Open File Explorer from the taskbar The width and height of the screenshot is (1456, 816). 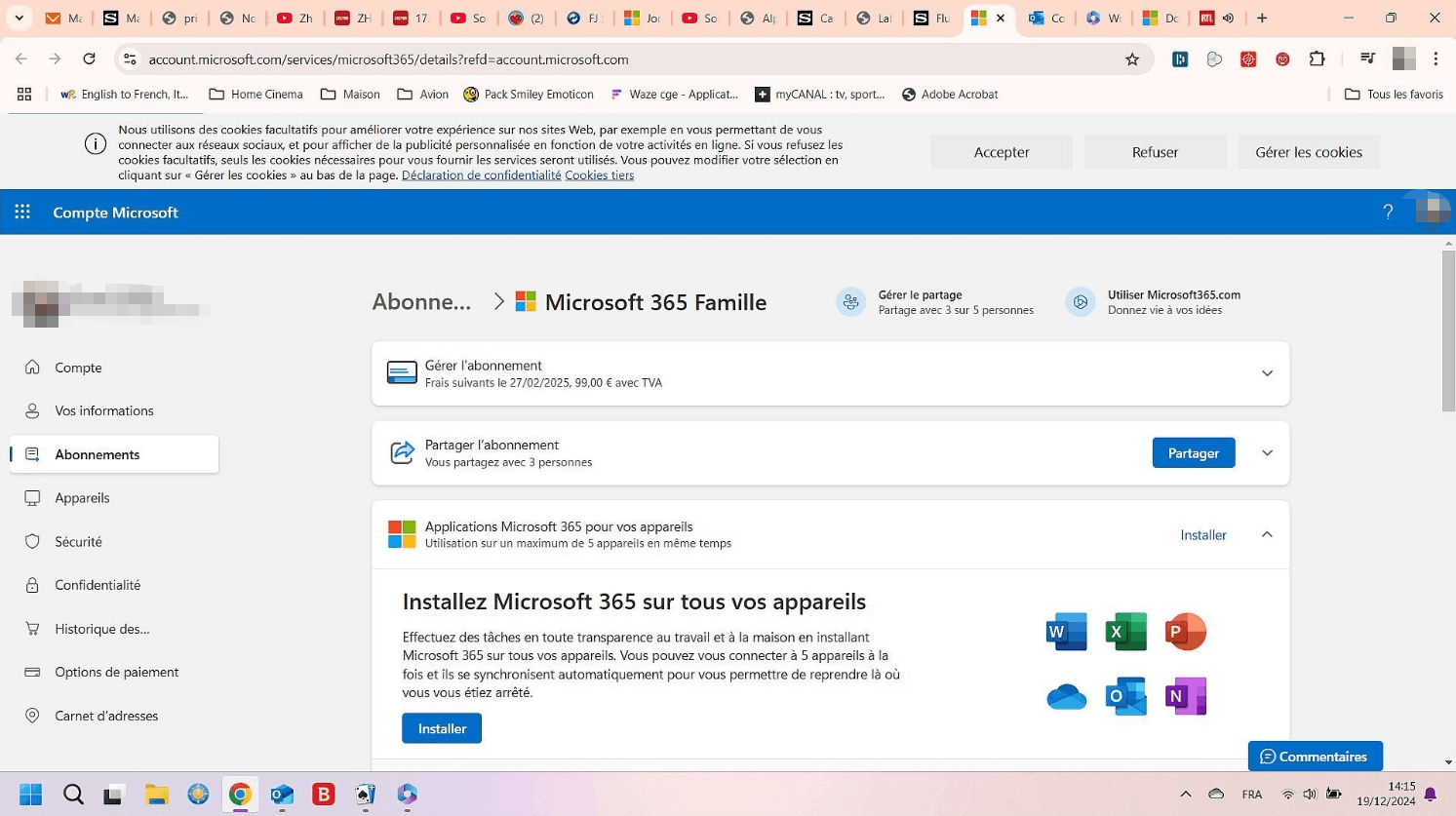pyautogui.click(x=157, y=795)
